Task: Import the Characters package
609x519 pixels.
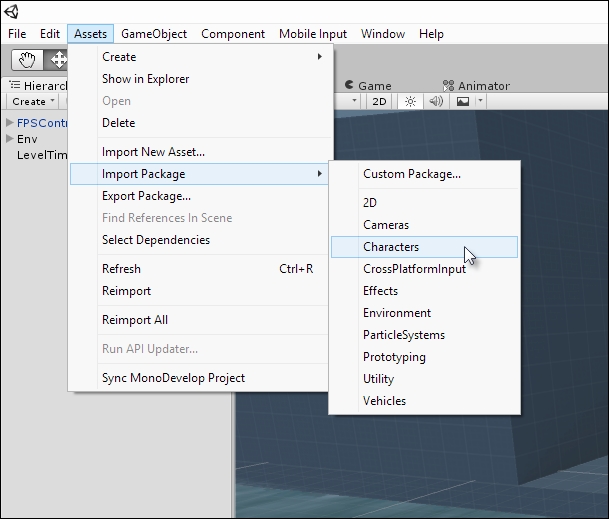Action: tap(425, 247)
